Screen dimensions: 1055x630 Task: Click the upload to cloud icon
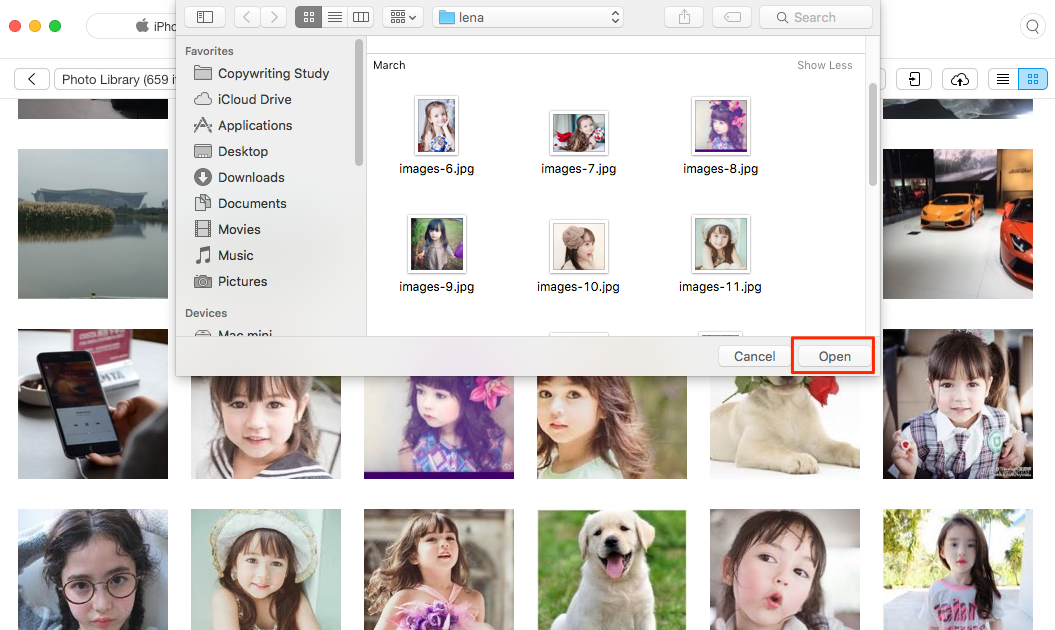960,79
